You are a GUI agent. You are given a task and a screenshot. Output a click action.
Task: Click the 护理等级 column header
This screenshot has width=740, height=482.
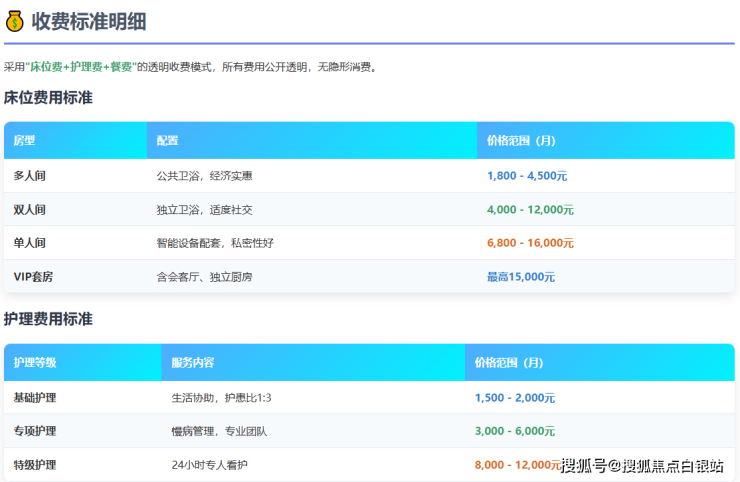(35, 362)
